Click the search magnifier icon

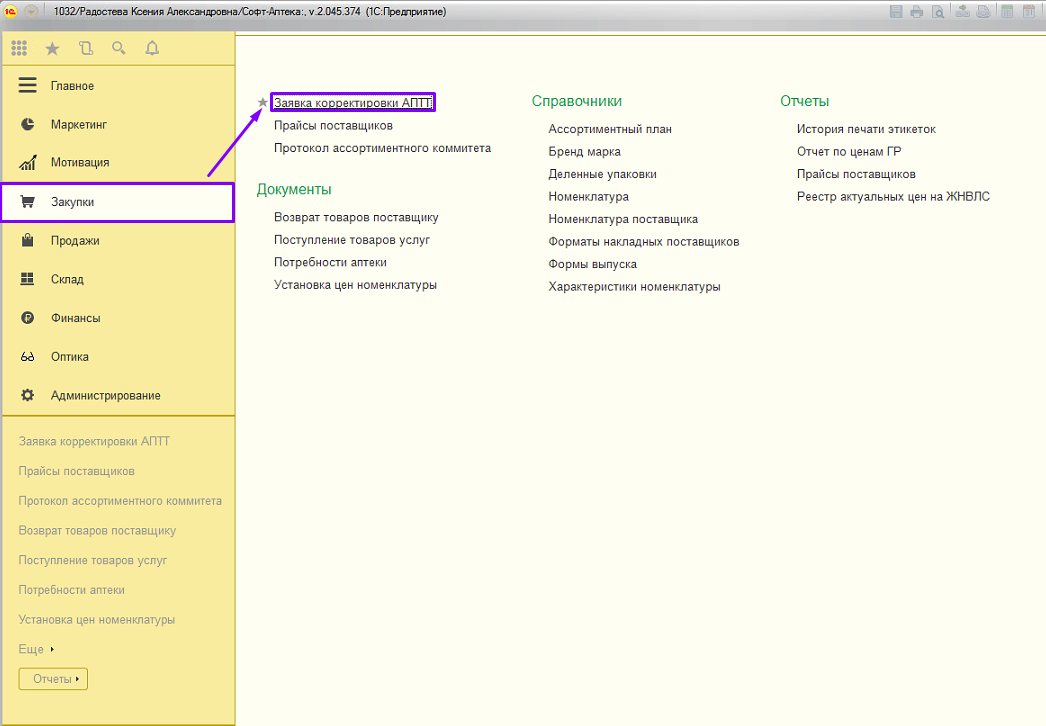pyautogui.click(x=119, y=48)
